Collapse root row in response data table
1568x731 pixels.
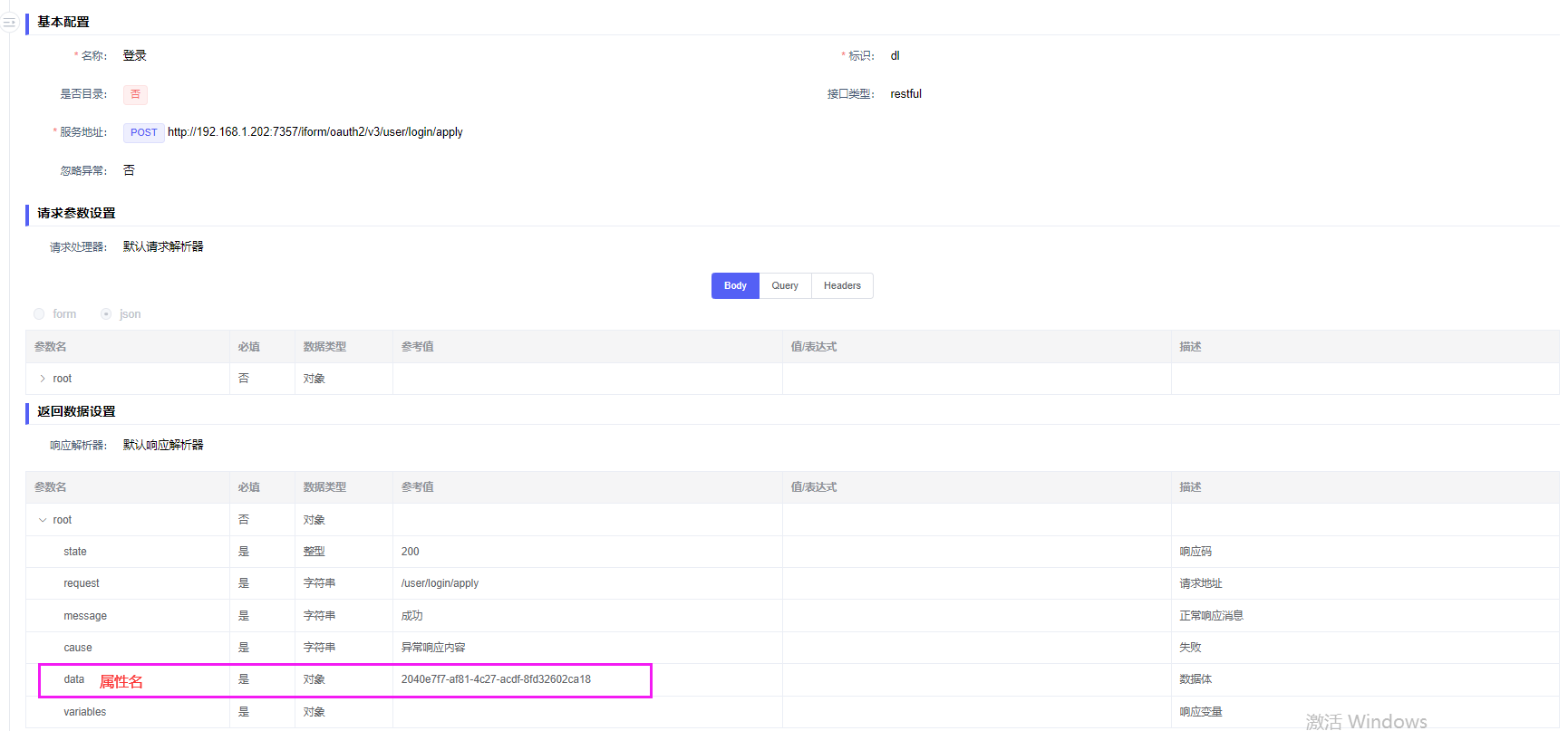click(x=43, y=520)
